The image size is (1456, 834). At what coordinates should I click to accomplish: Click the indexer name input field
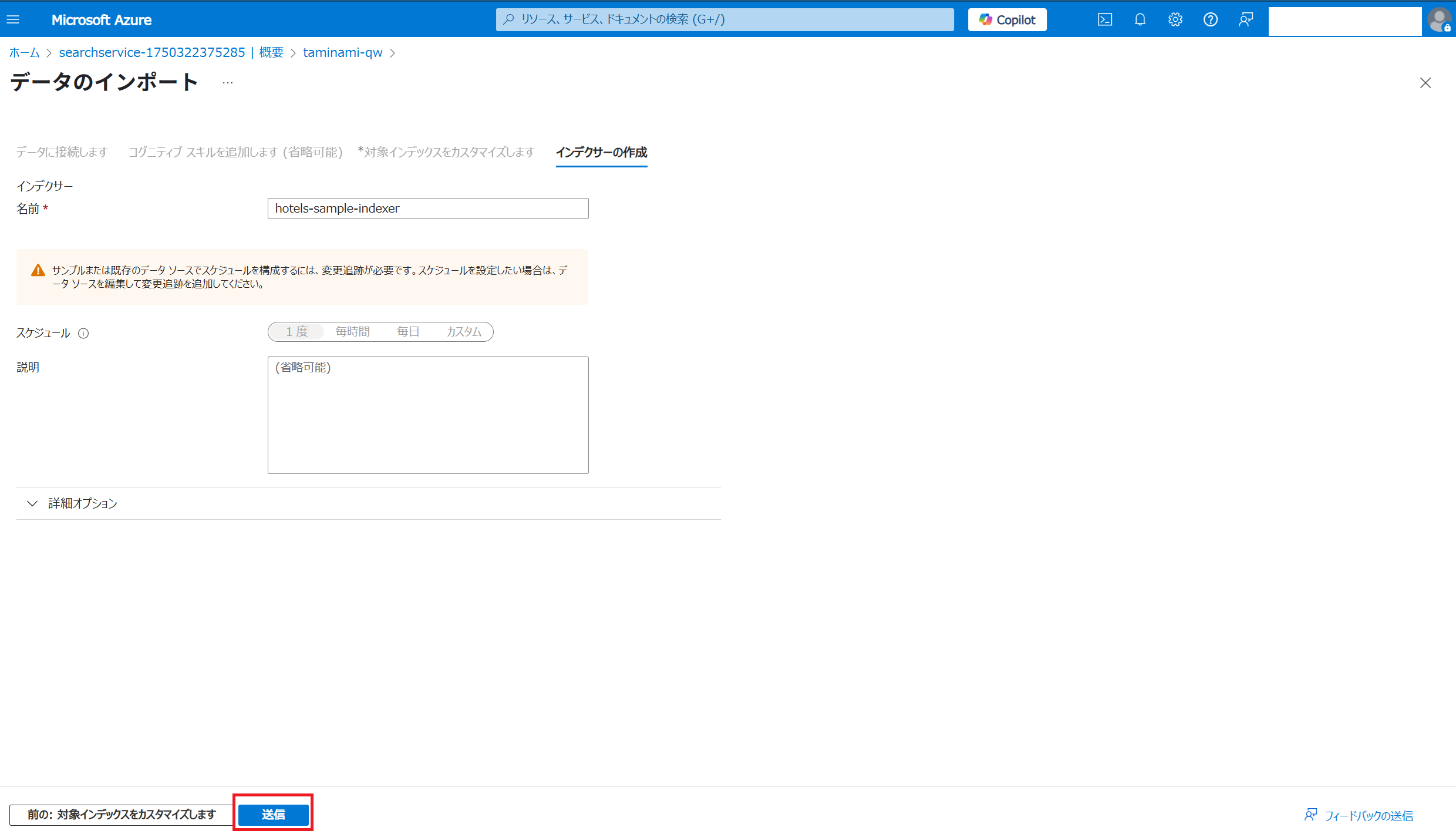pyautogui.click(x=427, y=208)
